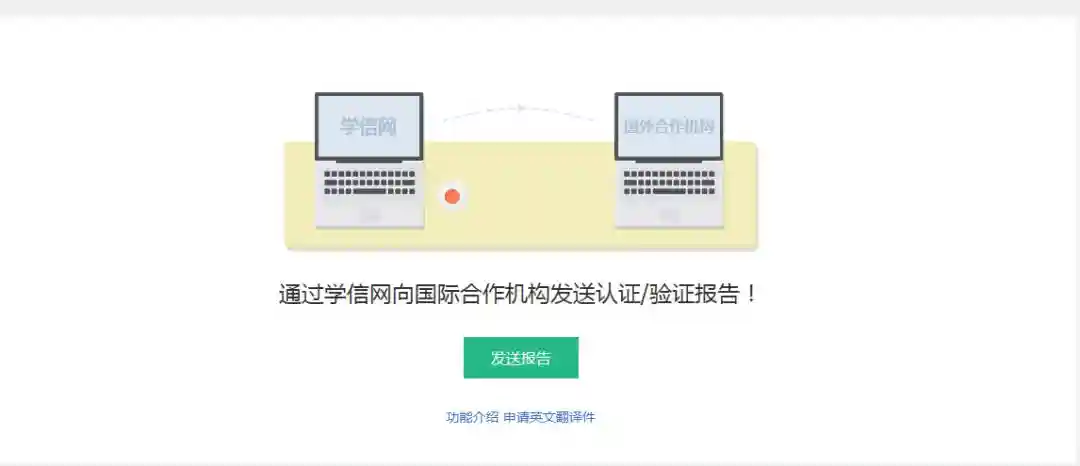
Task: Click the dashed arrow between the laptops
Action: (518, 113)
